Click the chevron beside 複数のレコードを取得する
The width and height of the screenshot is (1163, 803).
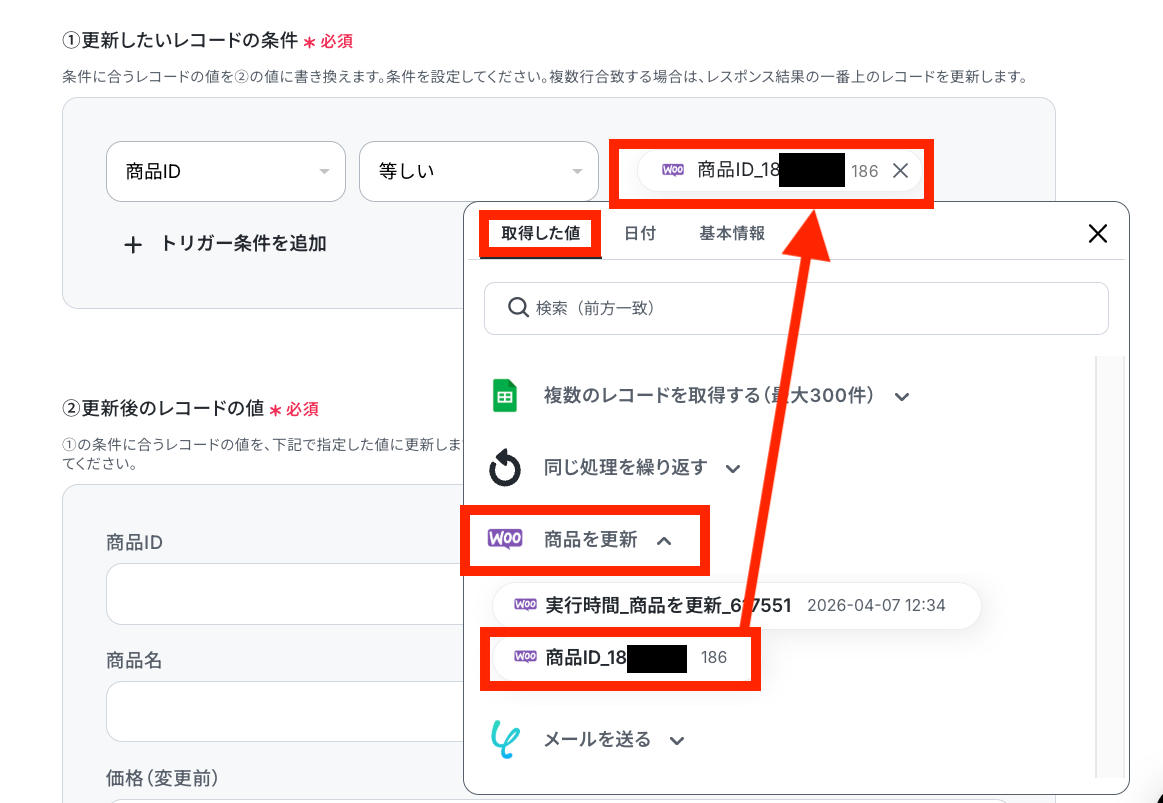click(x=902, y=397)
